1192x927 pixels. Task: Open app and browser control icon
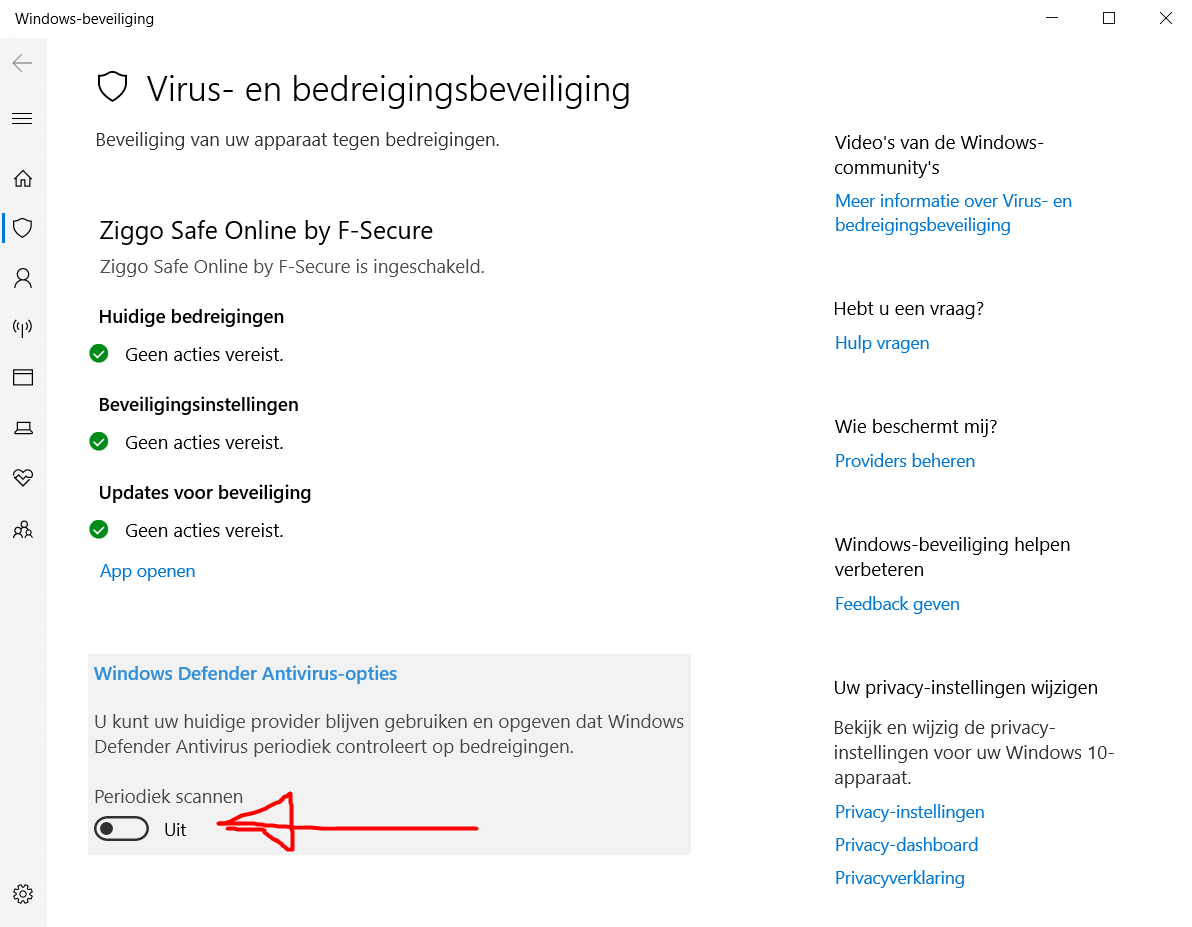[23, 378]
